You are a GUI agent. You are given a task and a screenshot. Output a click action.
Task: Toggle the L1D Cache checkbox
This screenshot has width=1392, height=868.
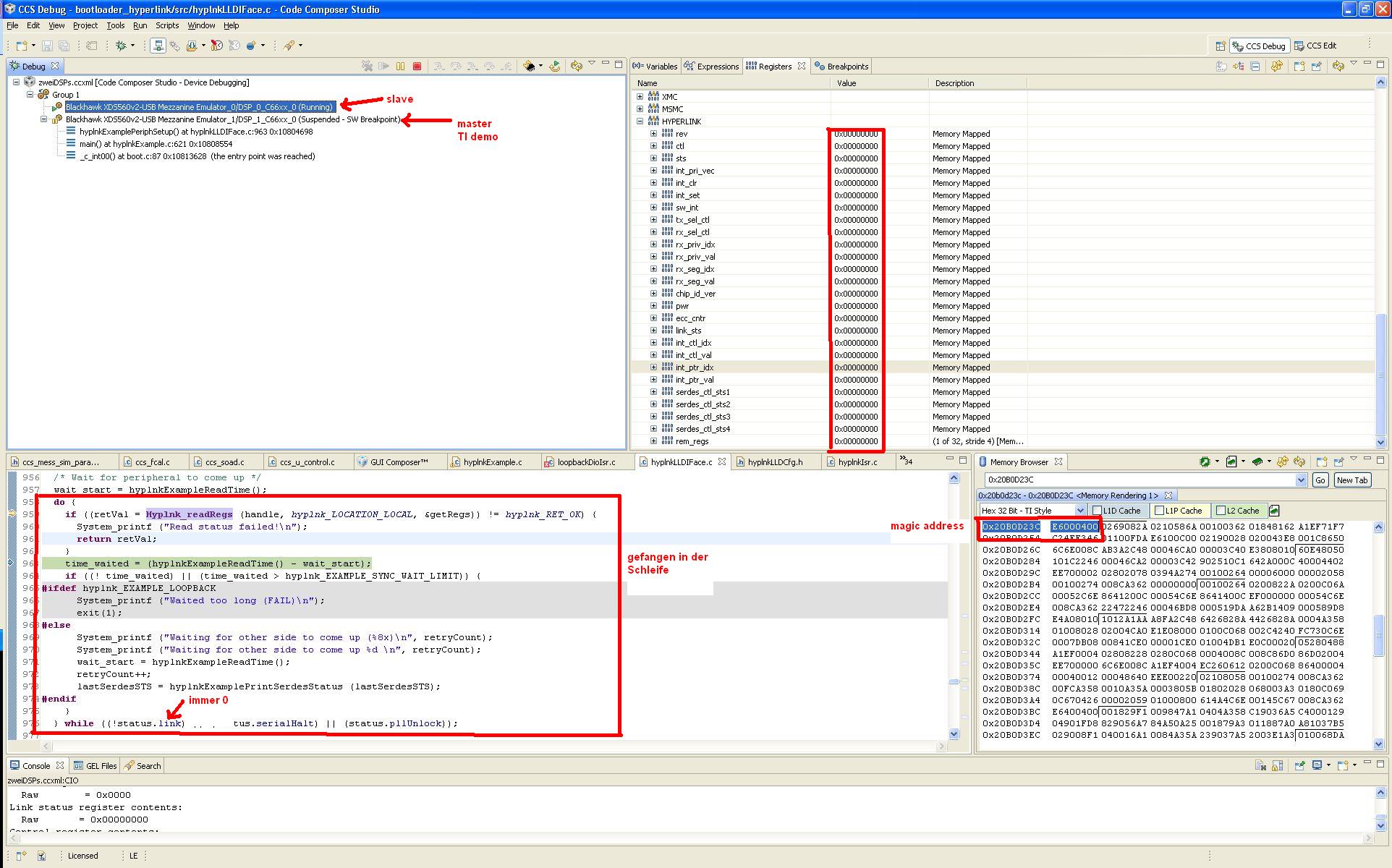point(1097,511)
